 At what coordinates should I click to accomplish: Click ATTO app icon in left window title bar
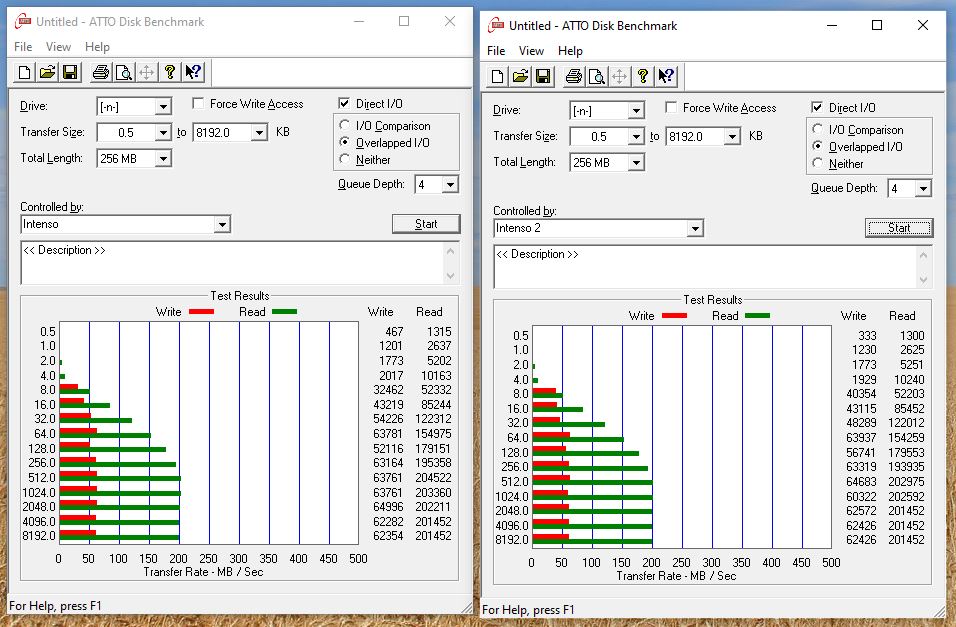click(23, 21)
